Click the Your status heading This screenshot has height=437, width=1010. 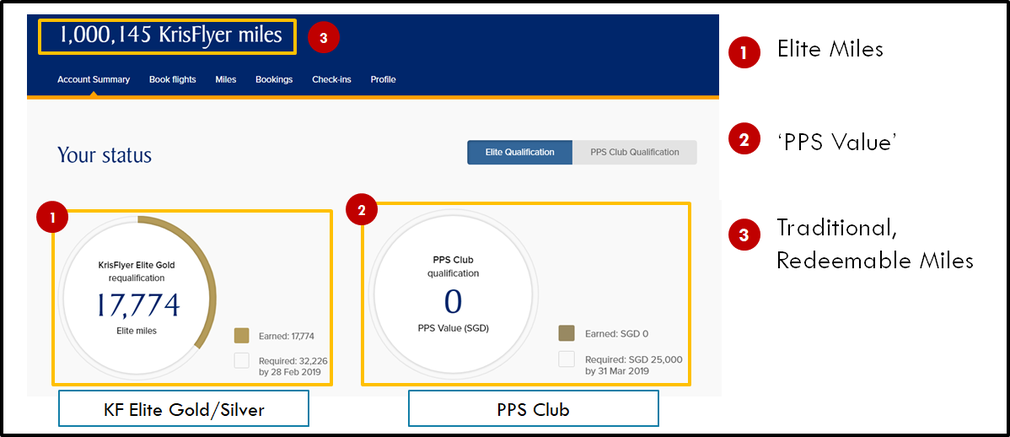pyautogui.click(x=104, y=155)
